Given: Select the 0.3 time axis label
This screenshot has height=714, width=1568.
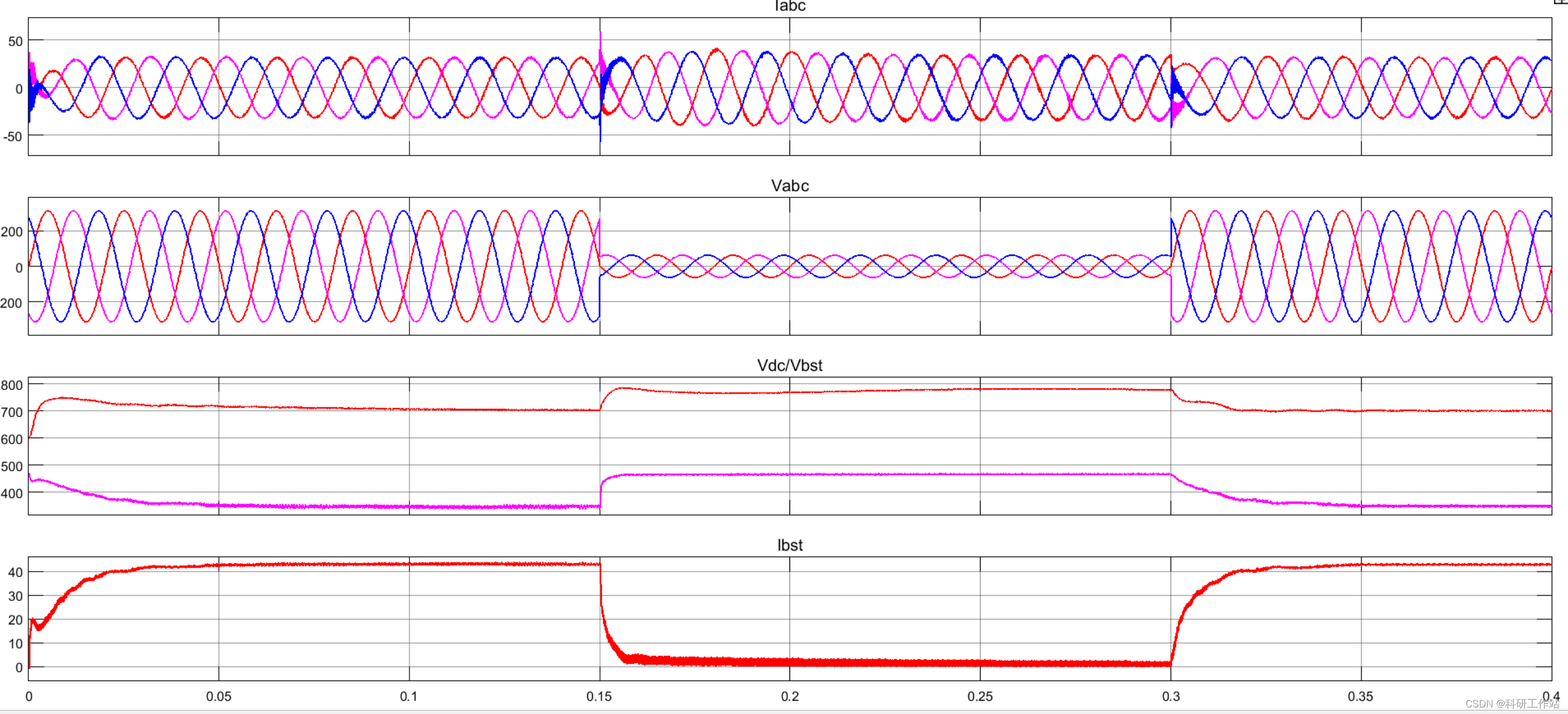Looking at the screenshot, I should [x=1171, y=696].
